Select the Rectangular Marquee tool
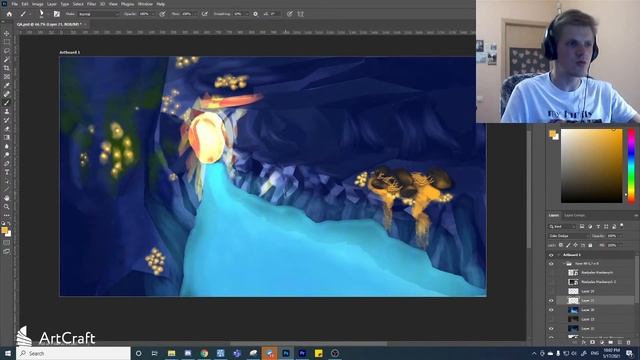Viewport: 640px width, 360px height. tap(7, 42)
